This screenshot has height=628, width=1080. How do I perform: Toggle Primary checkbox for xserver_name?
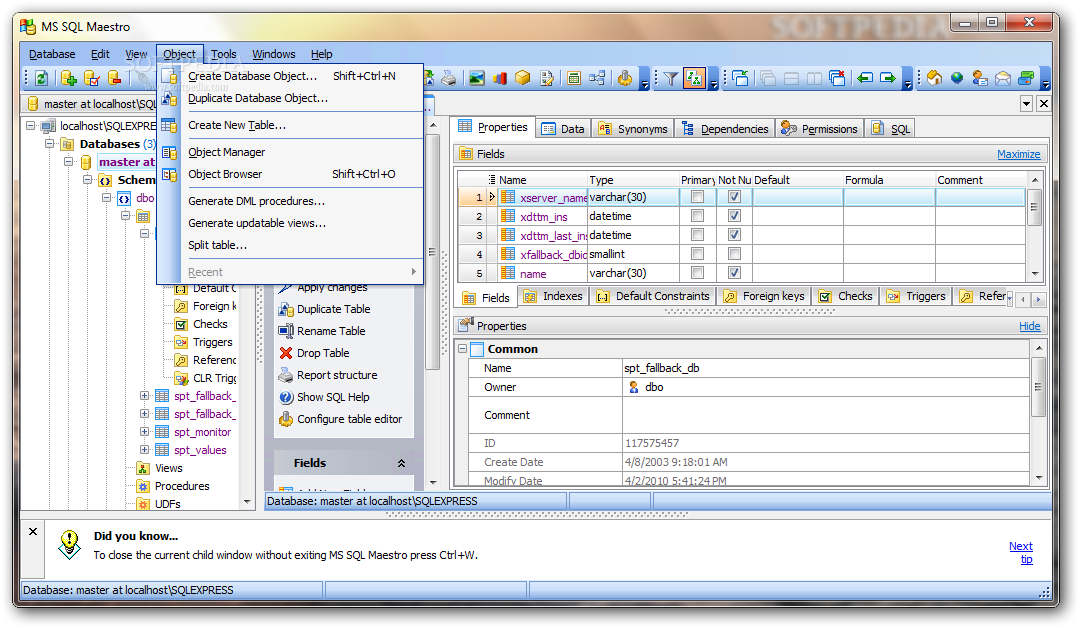[697, 197]
